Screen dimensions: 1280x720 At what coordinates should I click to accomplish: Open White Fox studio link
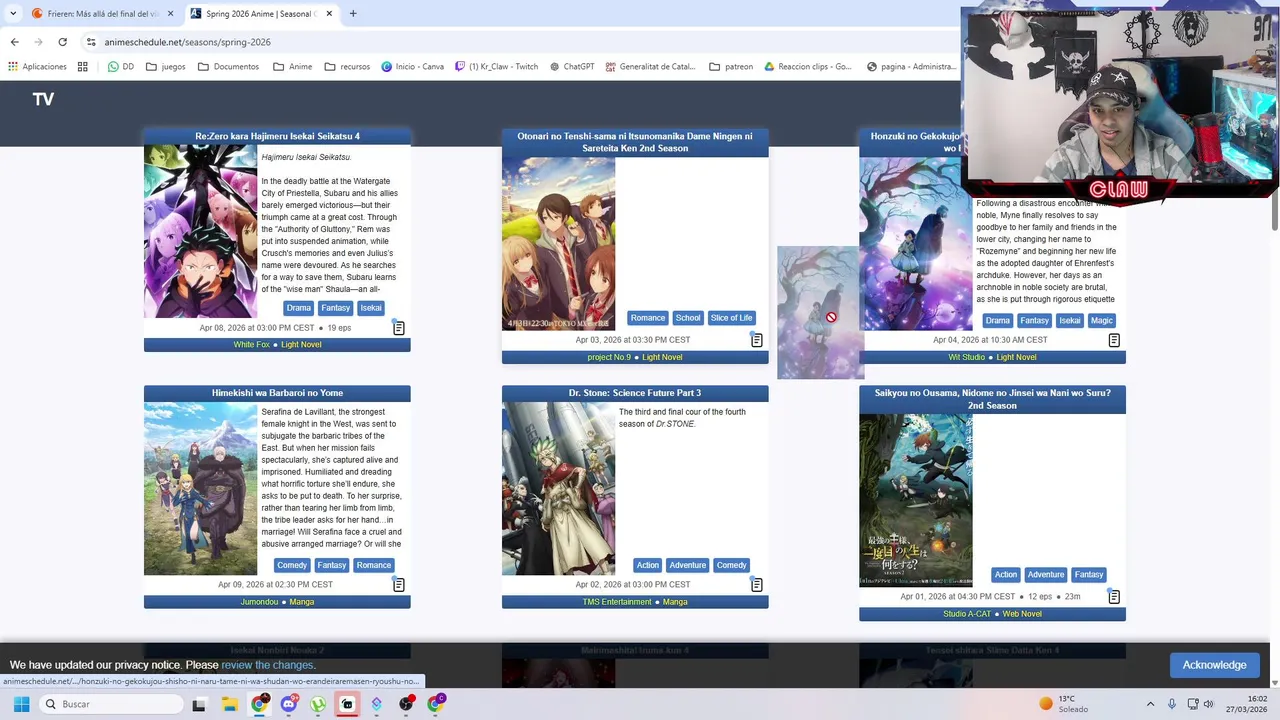[252, 345]
